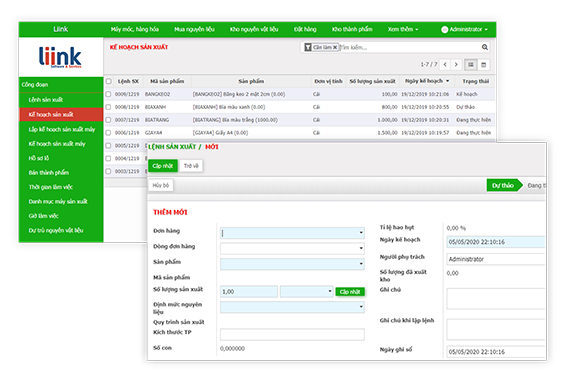570x382 pixels.
Task: Check row 0003/1219 checkbox
Action: (x=108, y=171)
